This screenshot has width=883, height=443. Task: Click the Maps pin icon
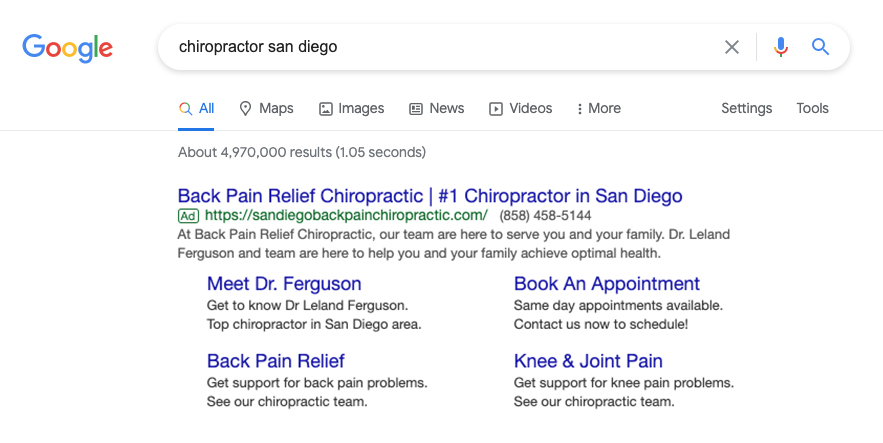(x=245, y=109)
